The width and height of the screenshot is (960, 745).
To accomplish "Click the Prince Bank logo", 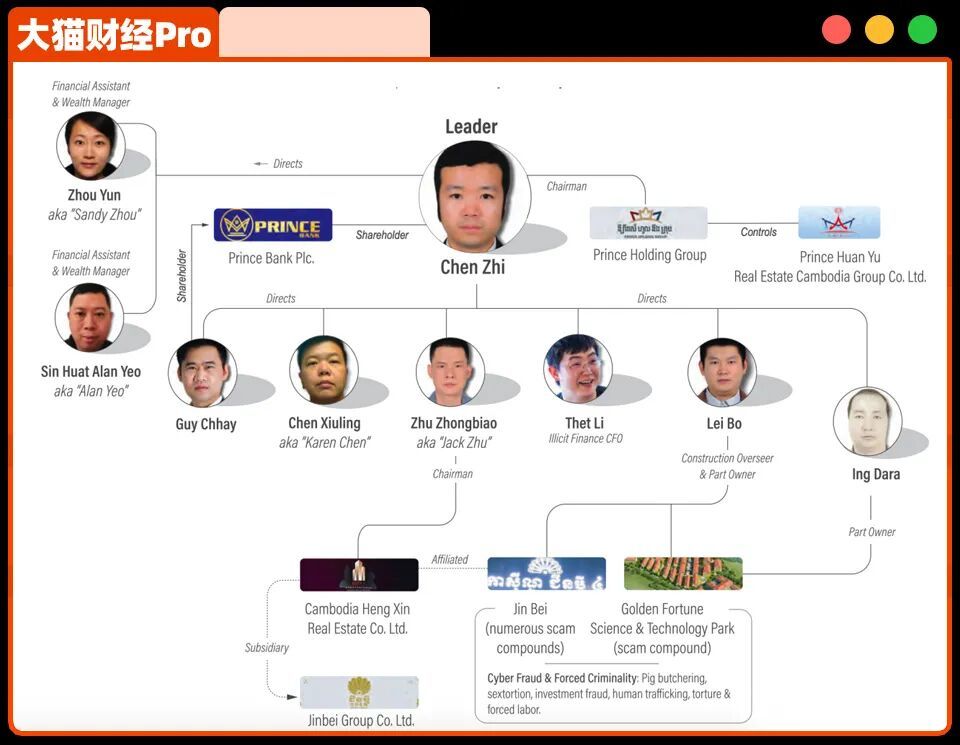I will click(x=273, y=225).
